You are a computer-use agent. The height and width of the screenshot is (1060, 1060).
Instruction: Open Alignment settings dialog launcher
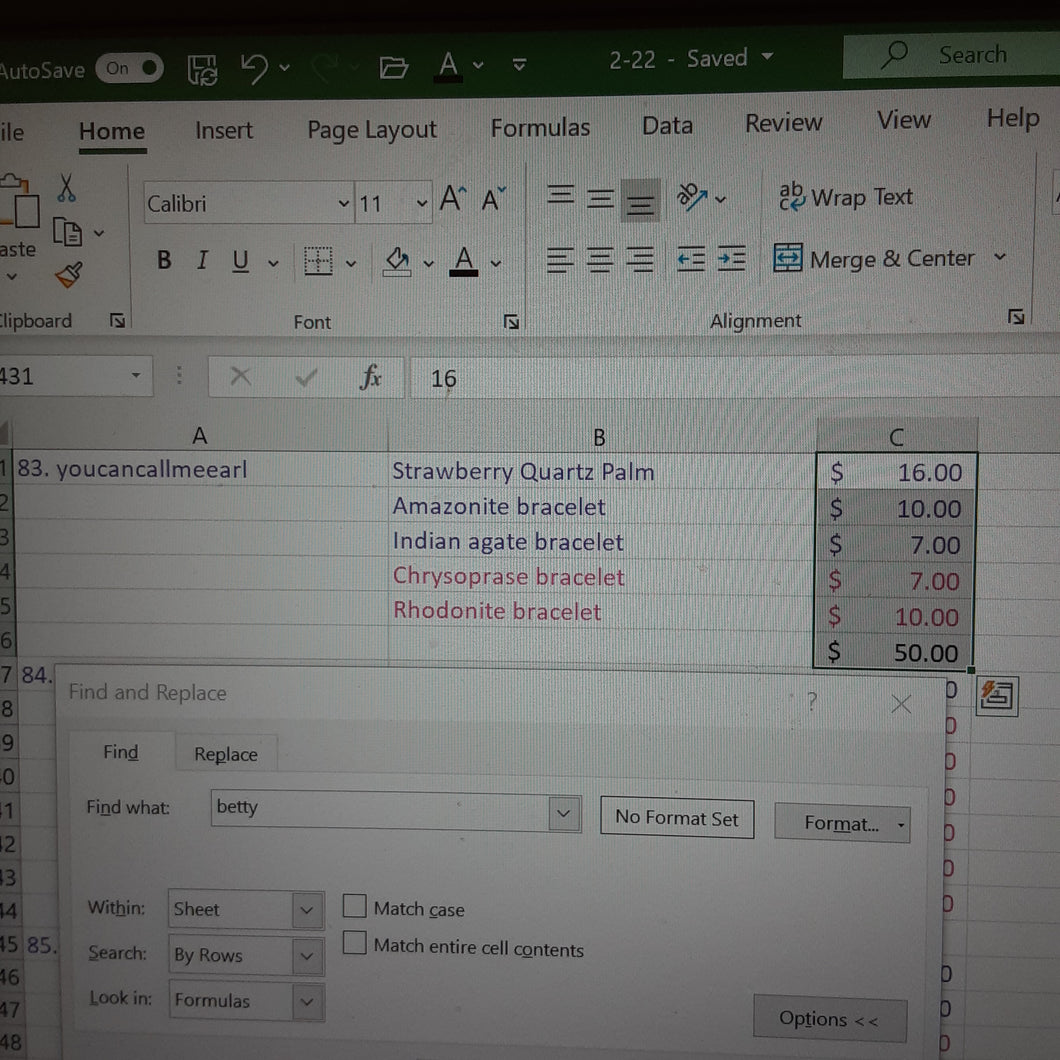1015,316
